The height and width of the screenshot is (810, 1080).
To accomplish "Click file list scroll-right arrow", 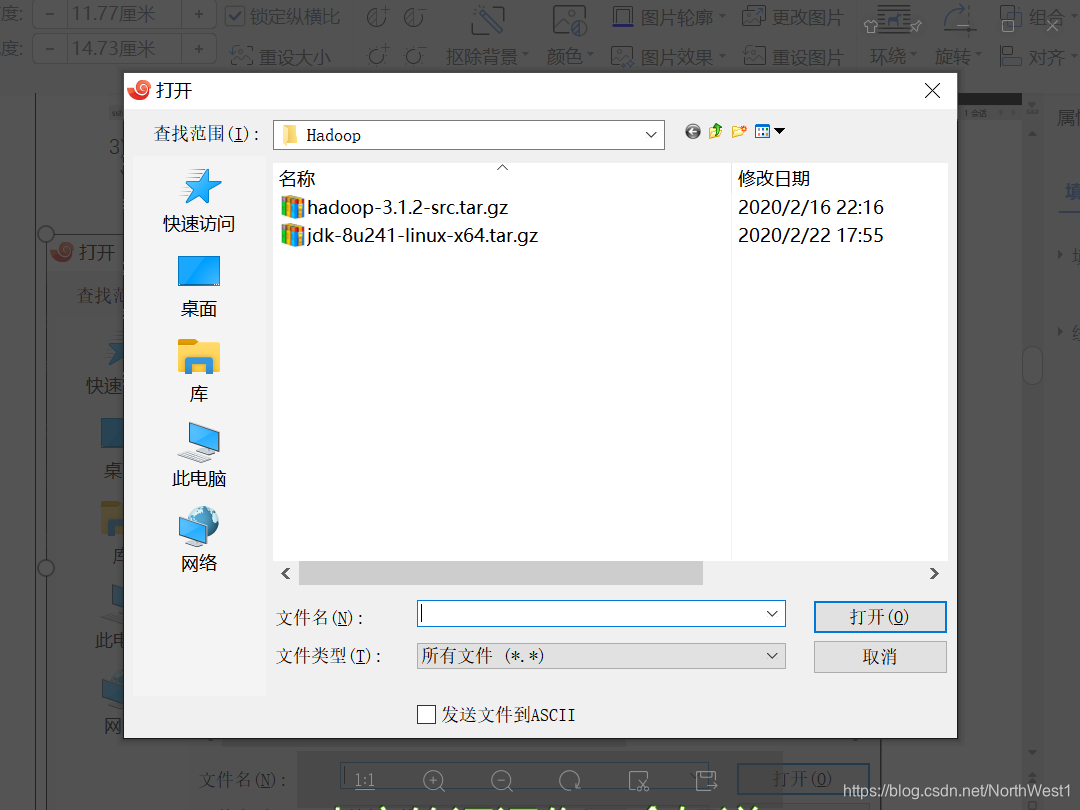I will [934, 573].
